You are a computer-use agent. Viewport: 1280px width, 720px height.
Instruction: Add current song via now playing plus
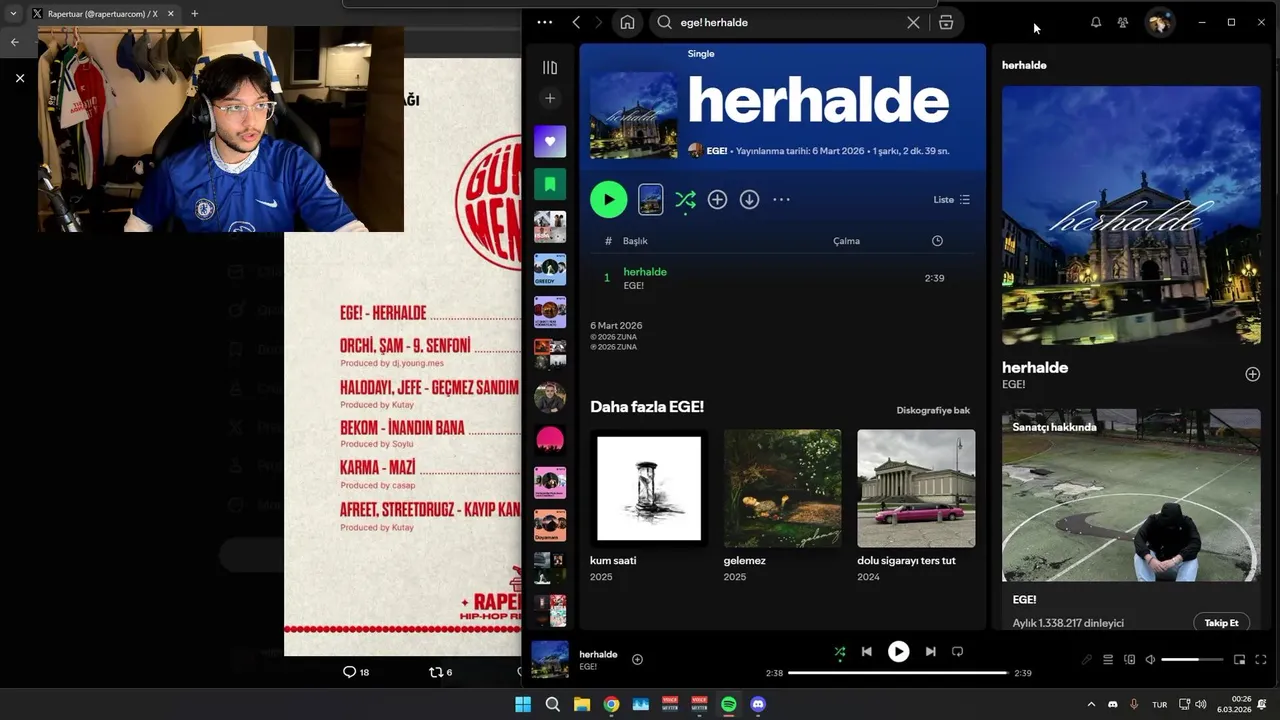coord(637,659)
